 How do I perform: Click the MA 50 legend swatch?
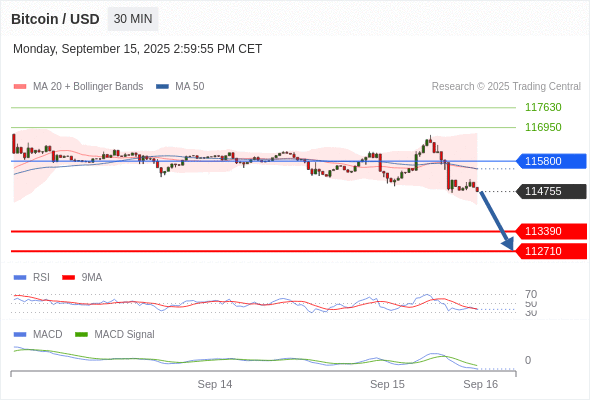click(162, 87)
